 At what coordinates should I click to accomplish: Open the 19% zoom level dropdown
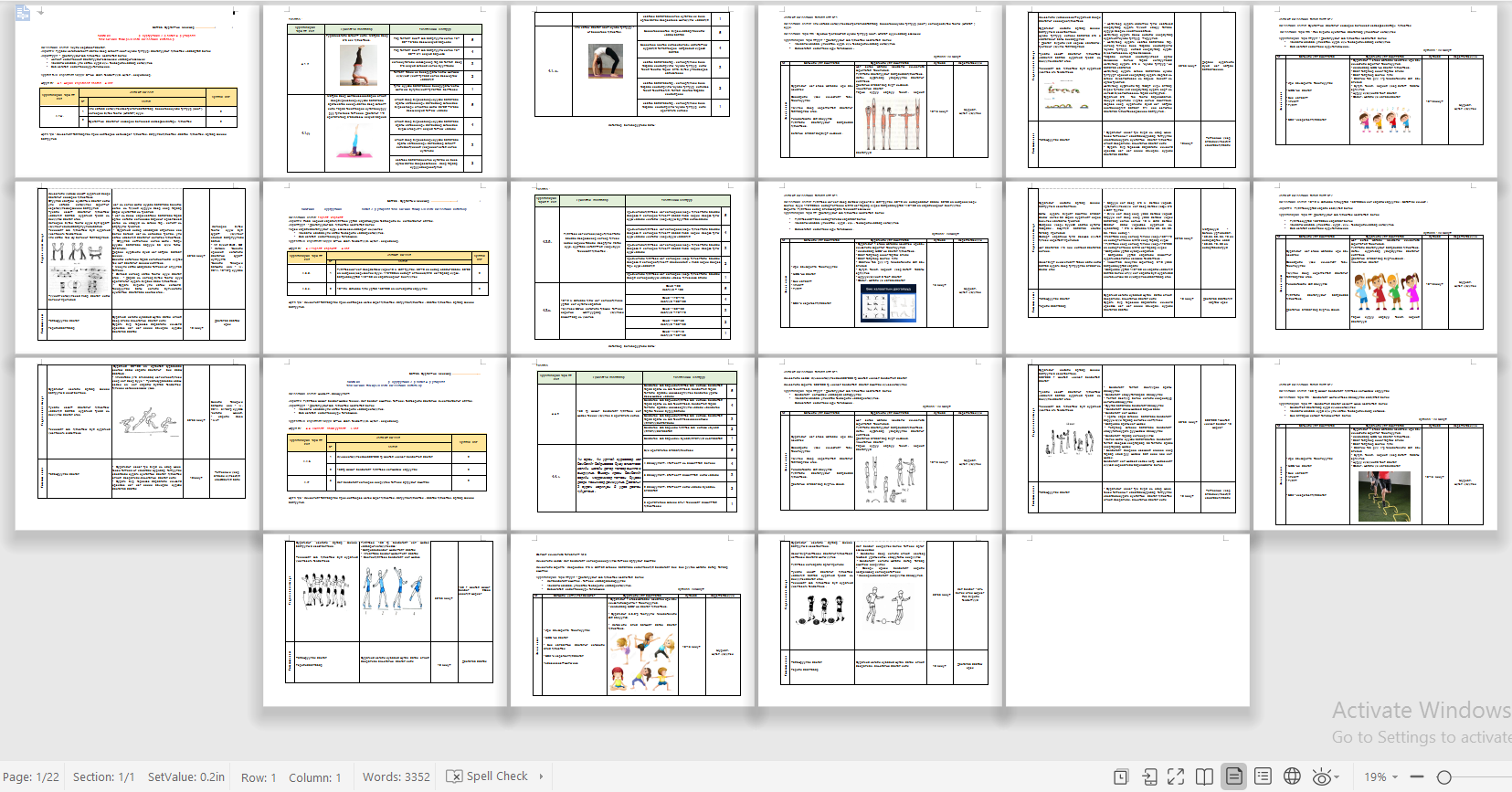1380,776
